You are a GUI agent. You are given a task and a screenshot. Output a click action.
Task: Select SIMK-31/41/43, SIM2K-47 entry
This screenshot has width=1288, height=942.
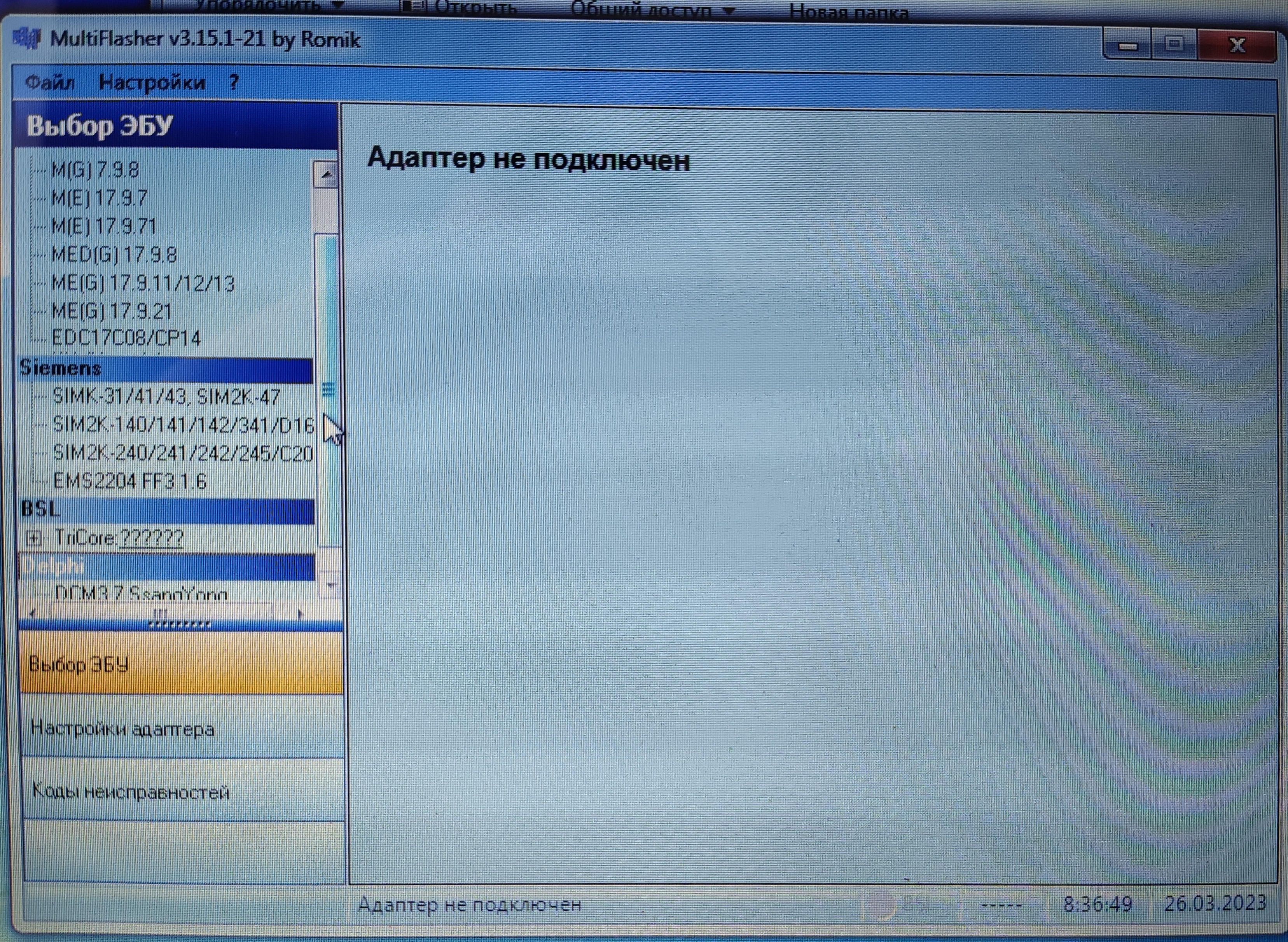tap(166, 396)
